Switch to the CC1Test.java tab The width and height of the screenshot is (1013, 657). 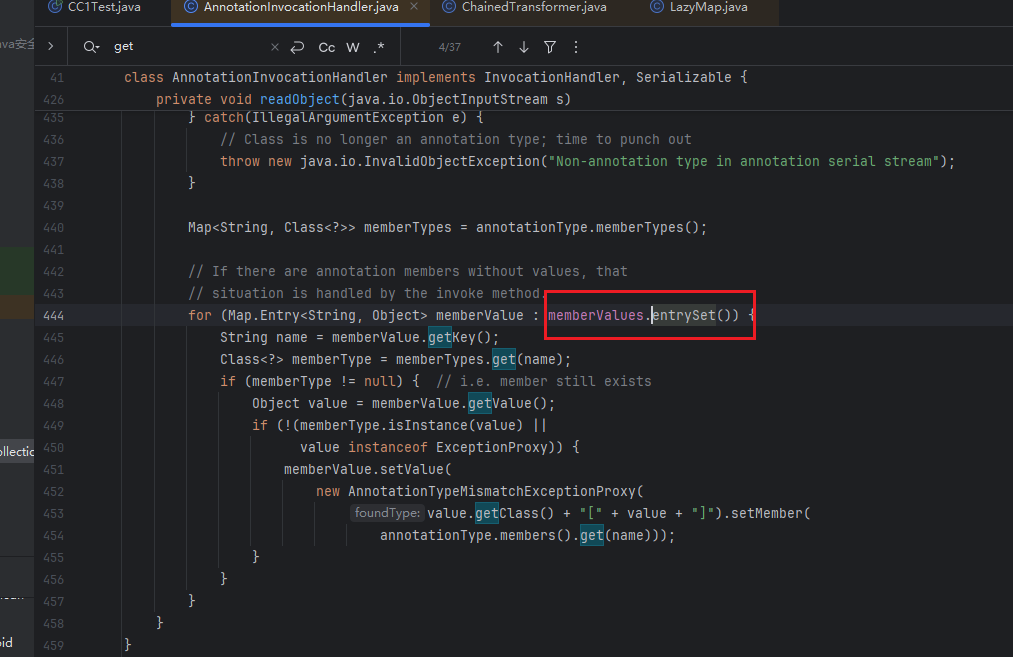103,7
